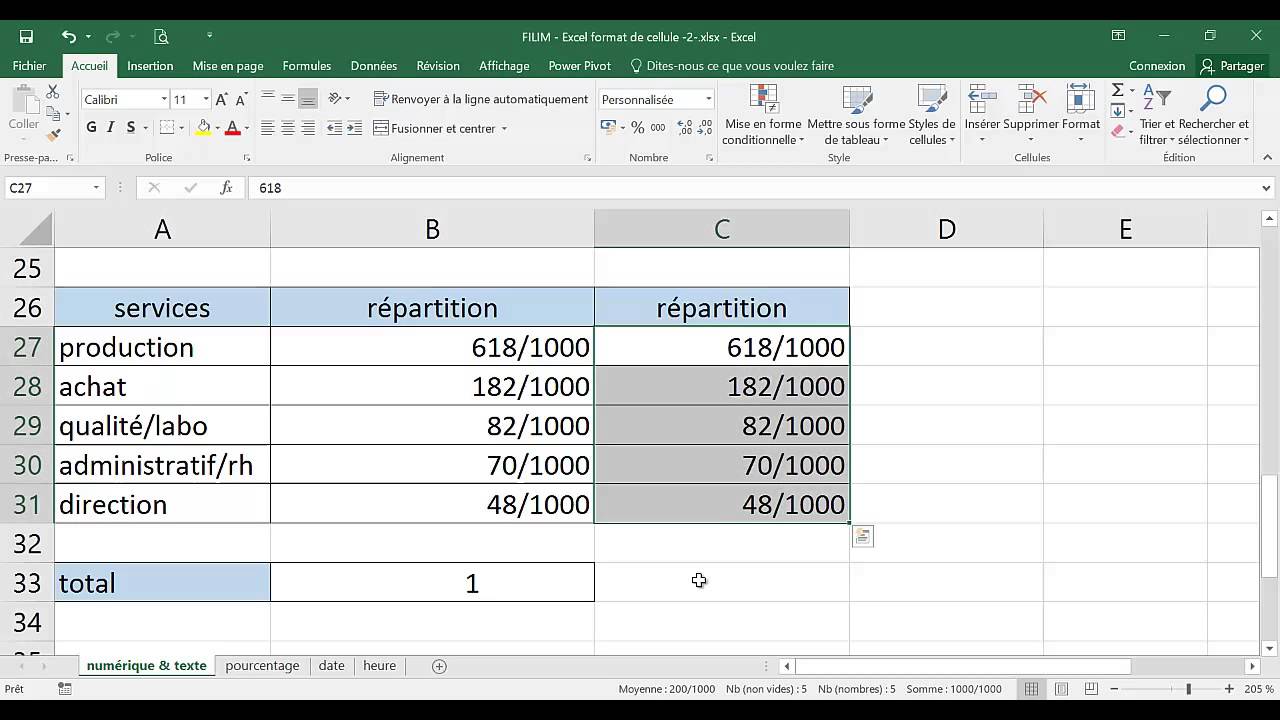Increase the indent

(x=355, y=128)
